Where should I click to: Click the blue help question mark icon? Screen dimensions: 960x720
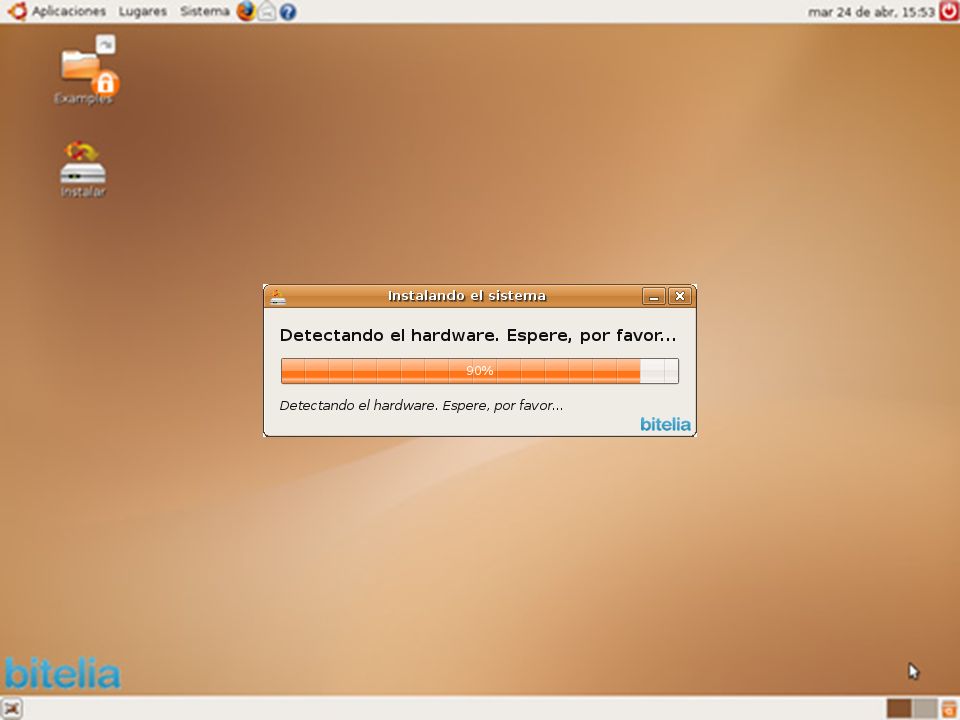pyautogui.click(x=288, y=12)
